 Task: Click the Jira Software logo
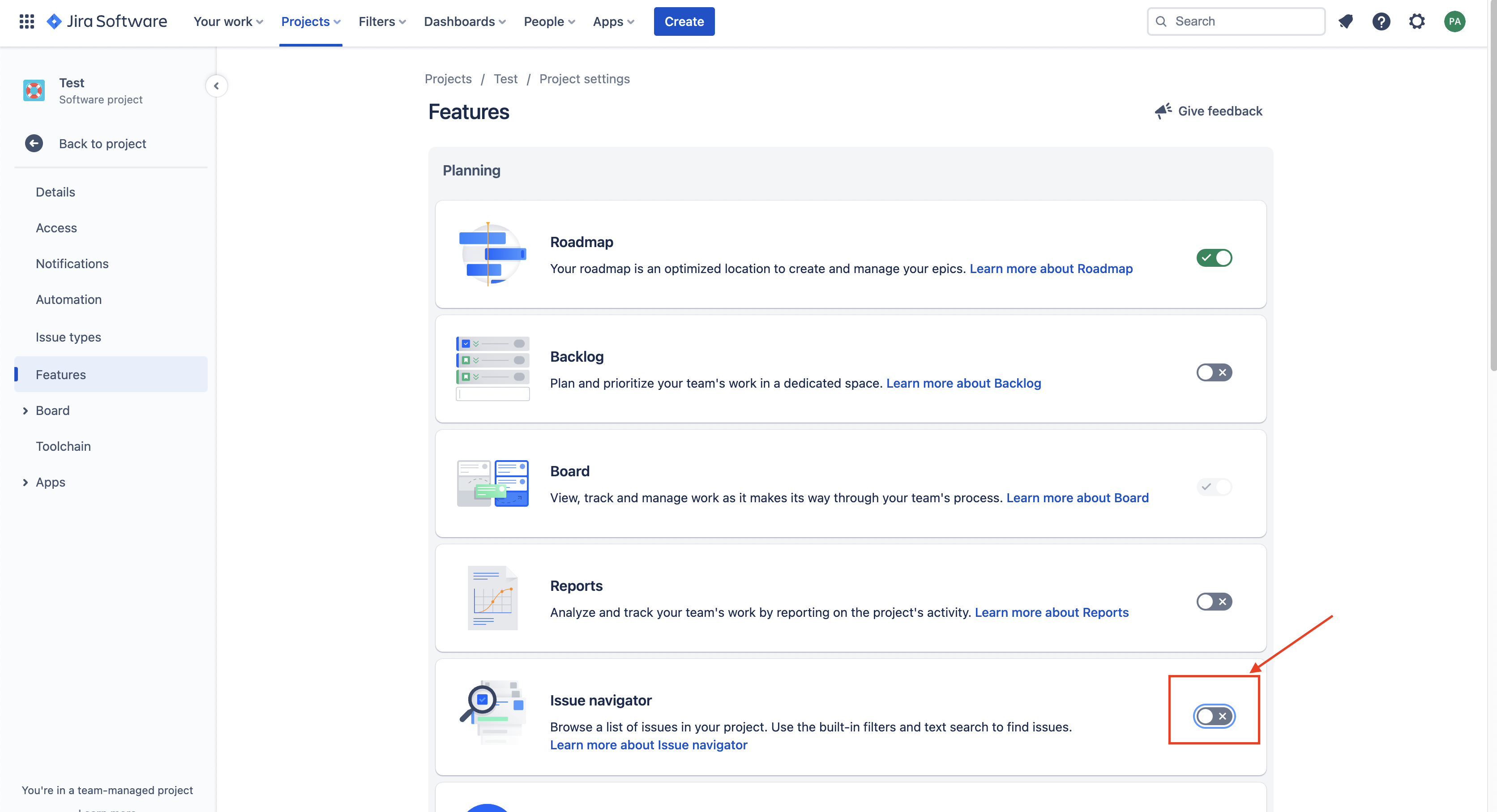click(107, 21)
